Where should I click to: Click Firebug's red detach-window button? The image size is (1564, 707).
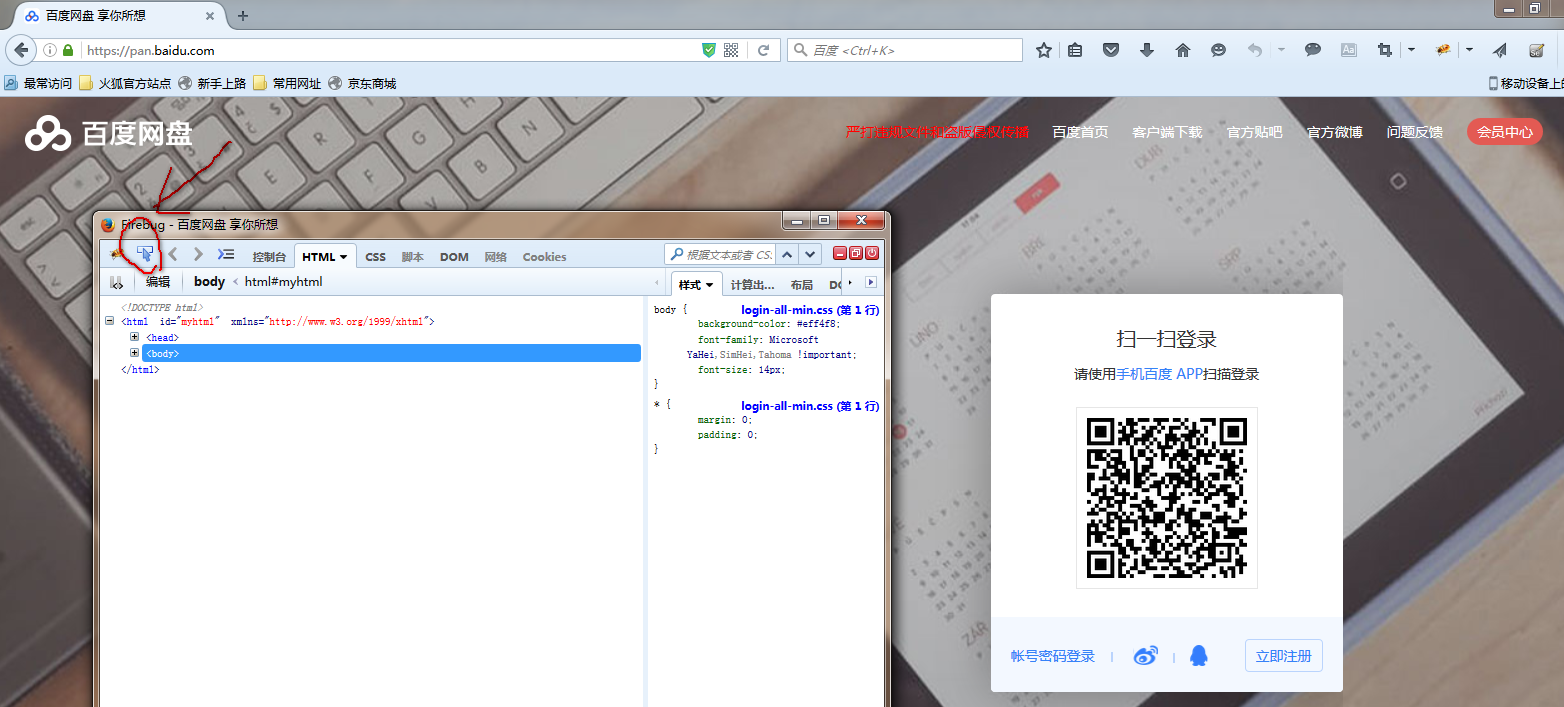tap(856, 254)
